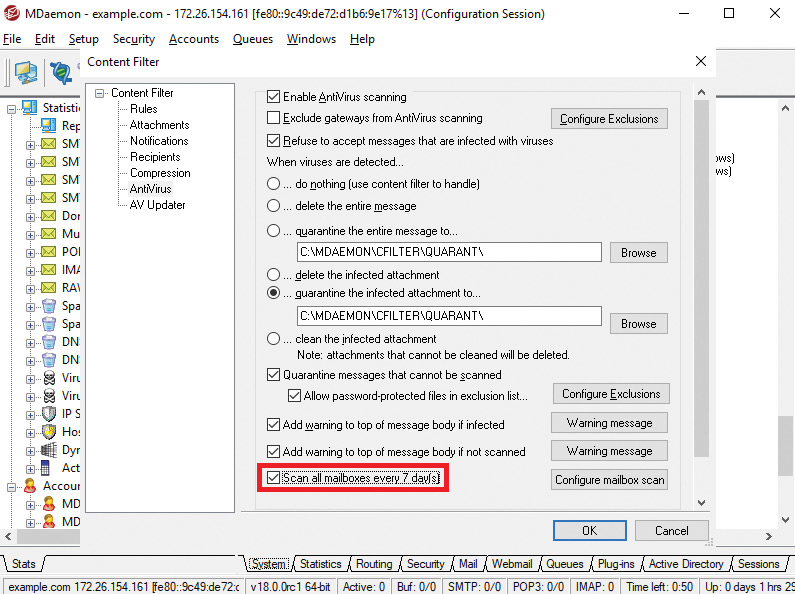Open the Windows menu
Viewport: 795px width, 594px height.
pyautogui.click(x=311, y=39)
